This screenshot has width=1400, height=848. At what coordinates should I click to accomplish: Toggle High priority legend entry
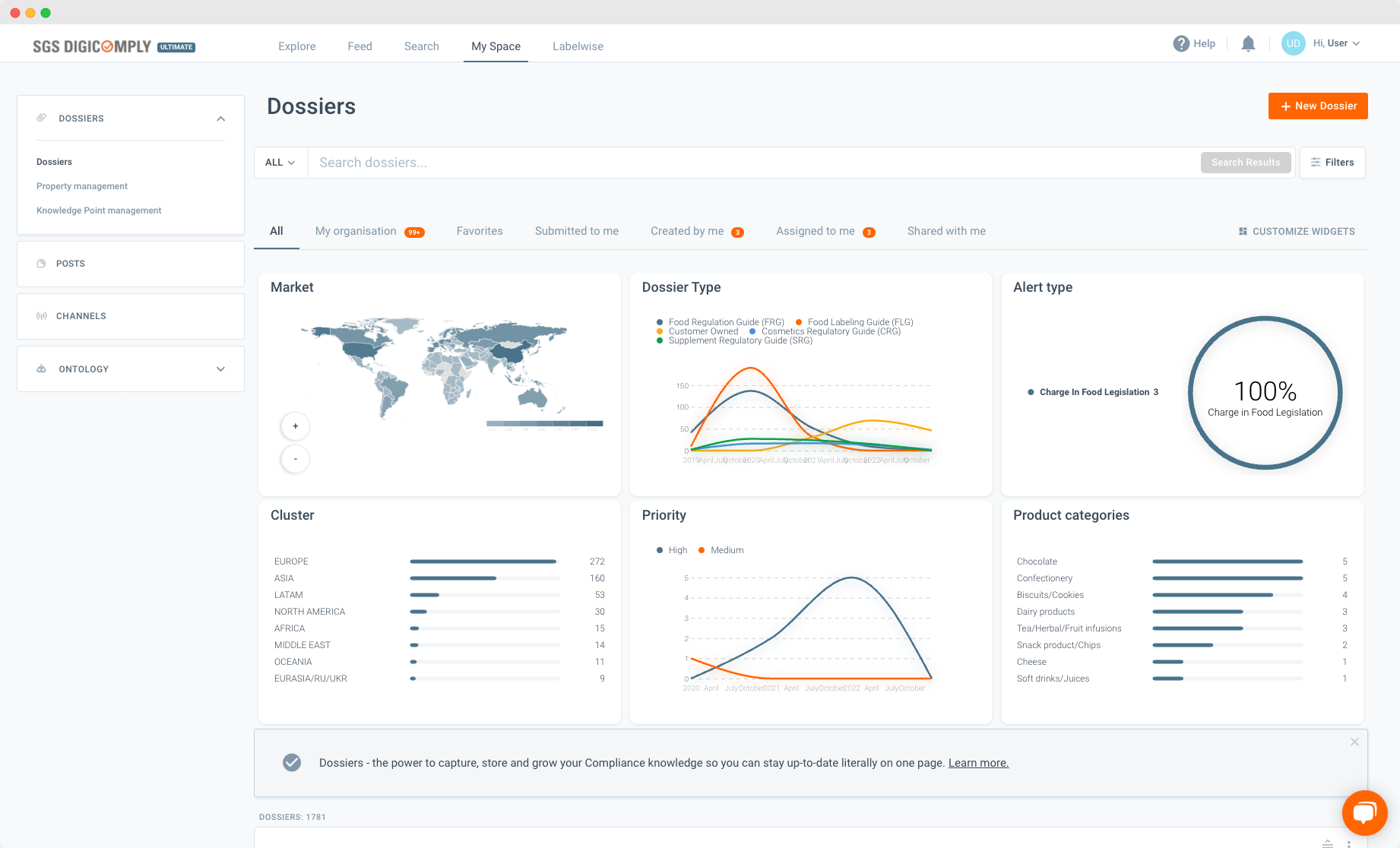672,550
